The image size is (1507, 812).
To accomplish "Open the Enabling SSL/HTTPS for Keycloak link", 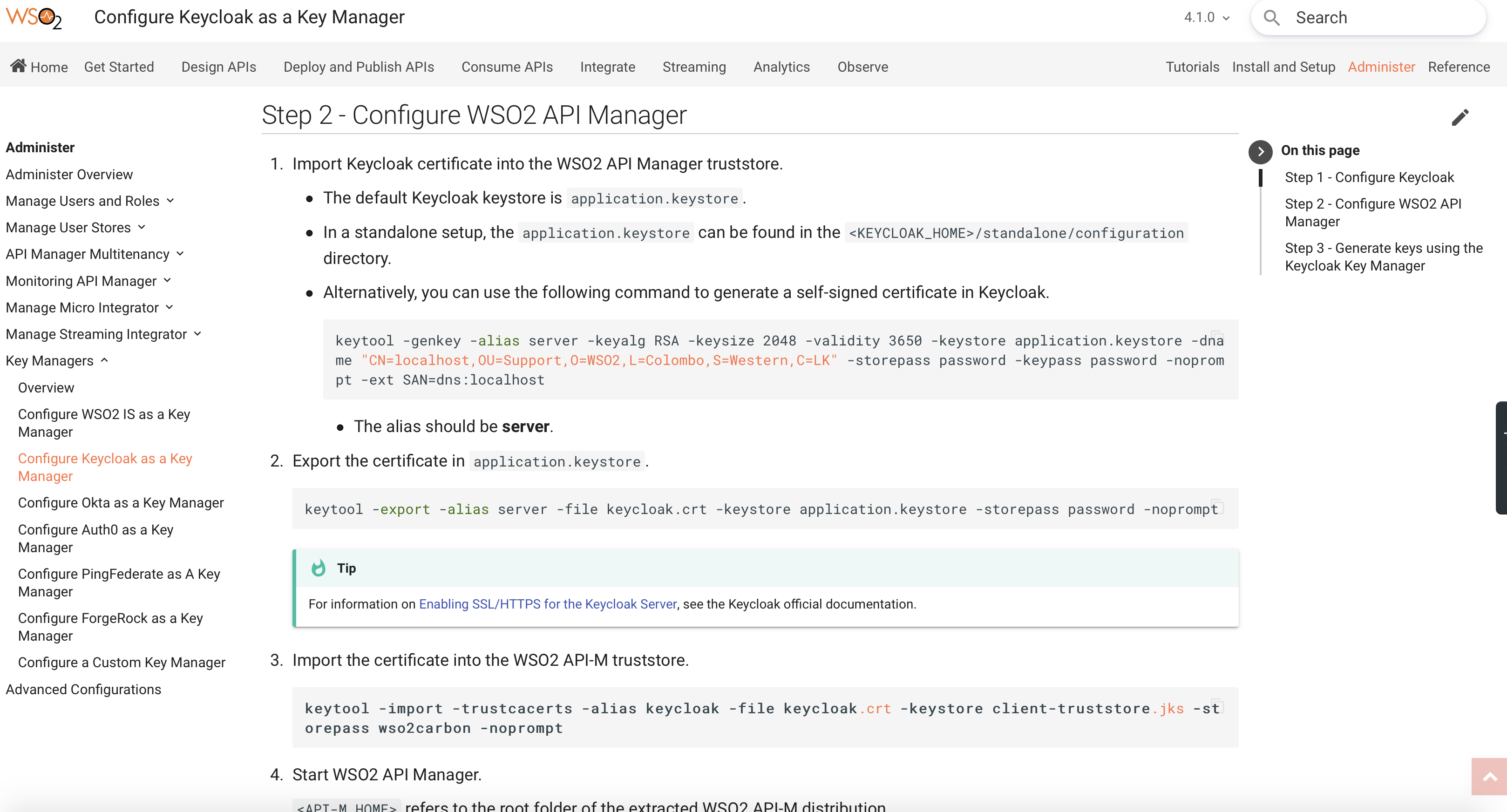I will click(x=548, y=604).
